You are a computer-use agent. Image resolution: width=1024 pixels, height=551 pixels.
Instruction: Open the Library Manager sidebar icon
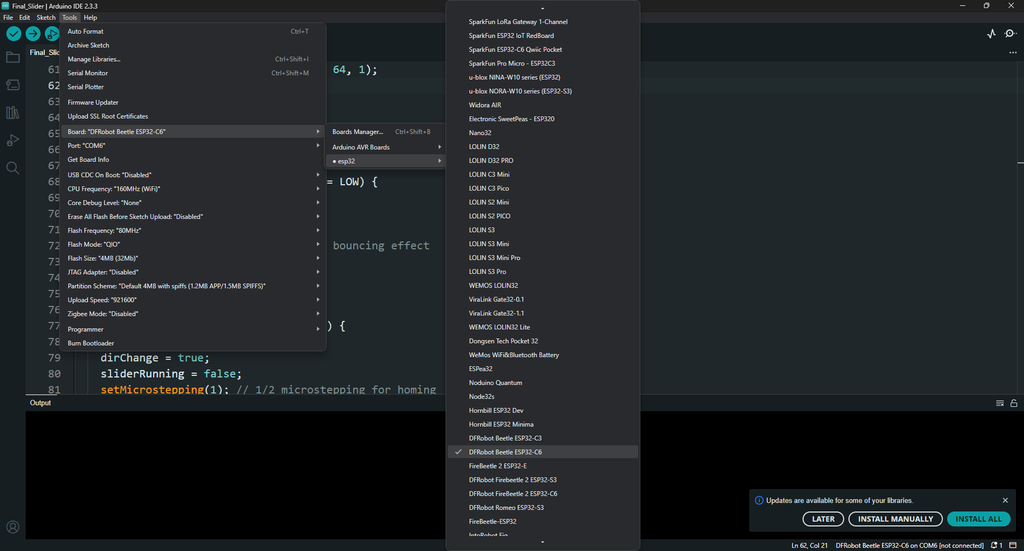click(12, 112)
